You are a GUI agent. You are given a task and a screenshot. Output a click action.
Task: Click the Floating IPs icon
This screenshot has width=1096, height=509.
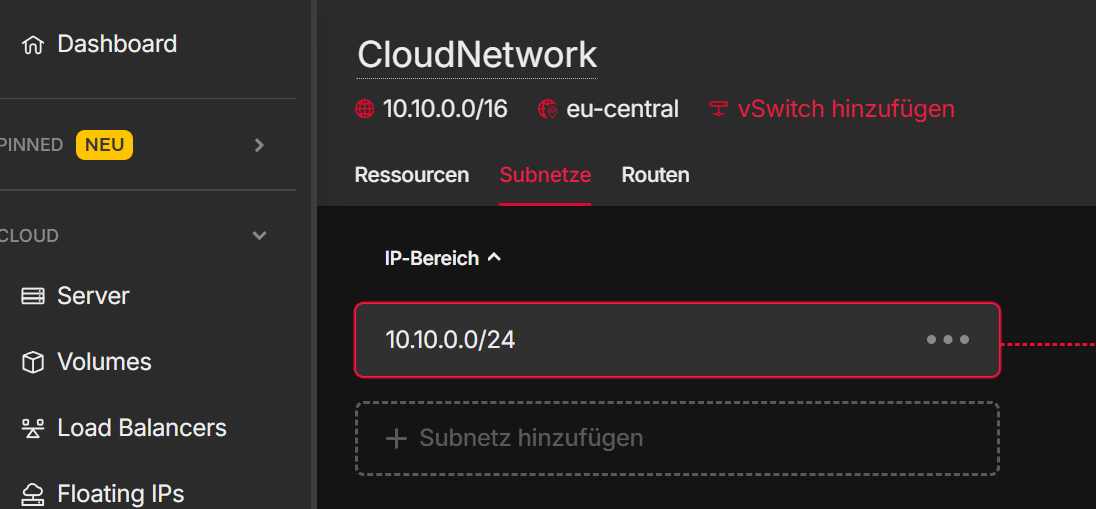(x=33, y=494)
